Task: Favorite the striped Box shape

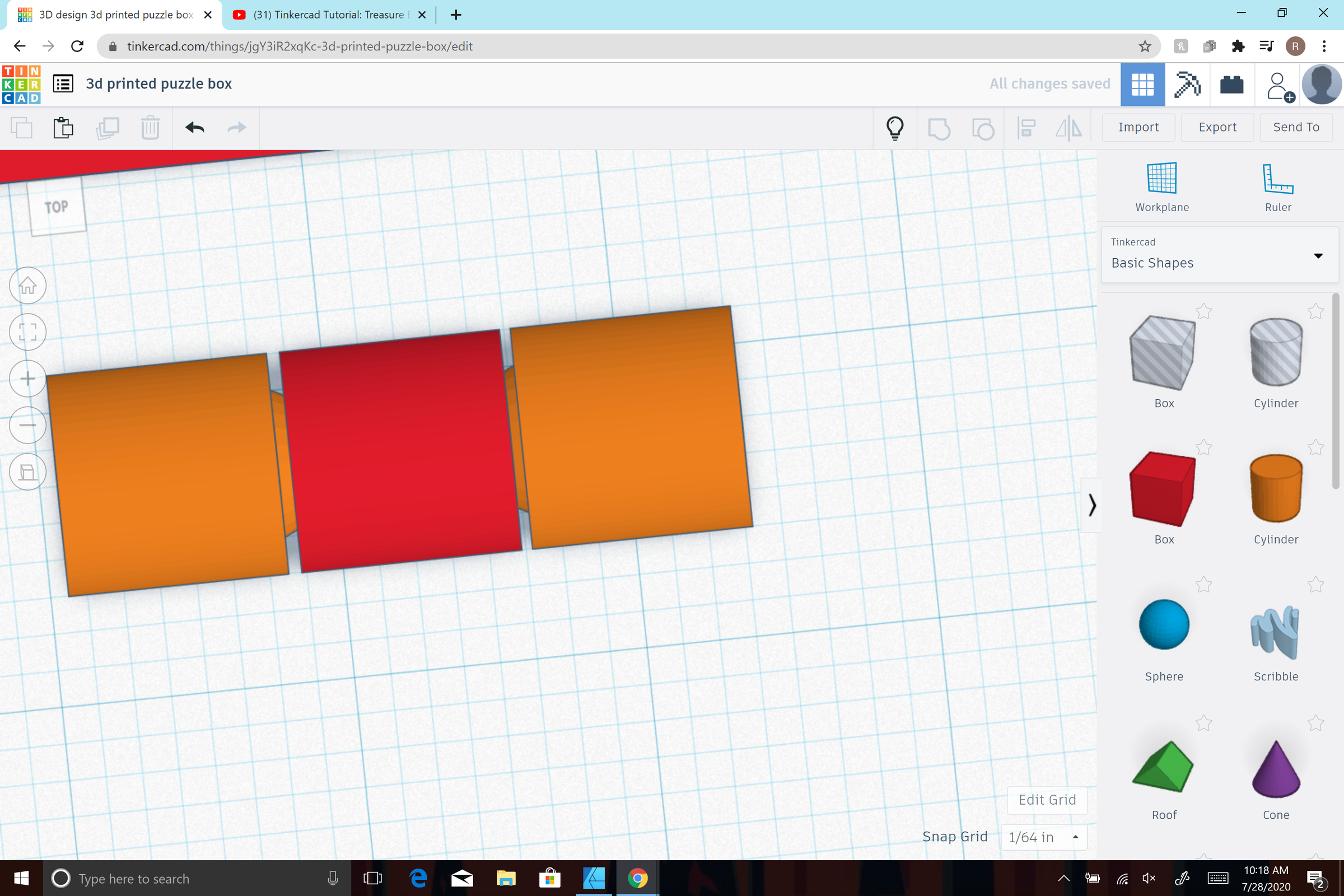Action: tap(1203, 311)
